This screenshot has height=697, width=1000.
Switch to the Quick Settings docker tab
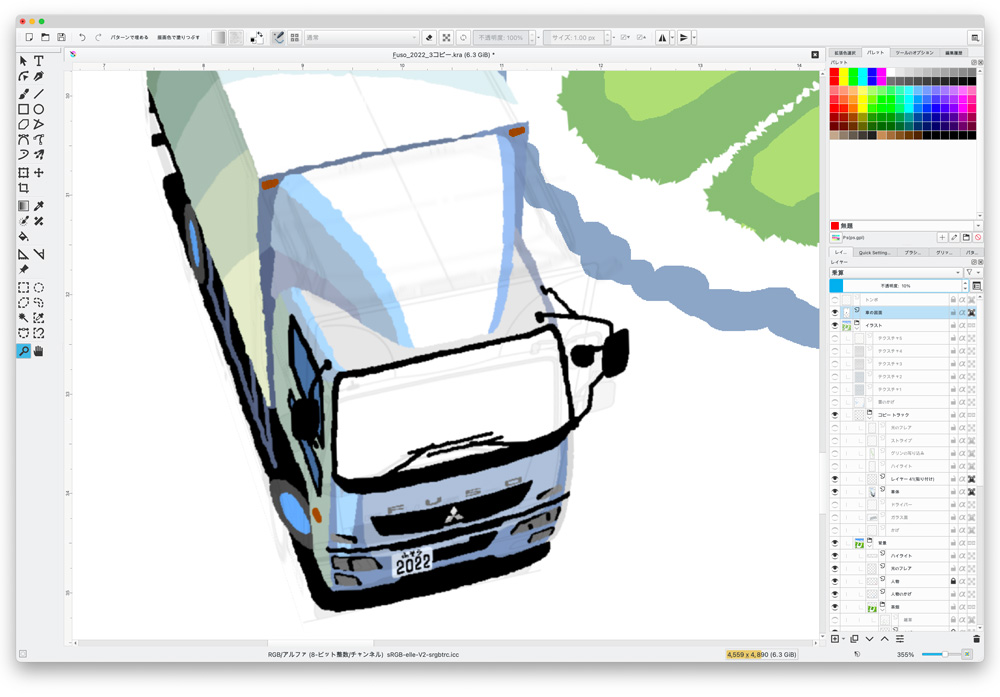[x=874, y=253]
